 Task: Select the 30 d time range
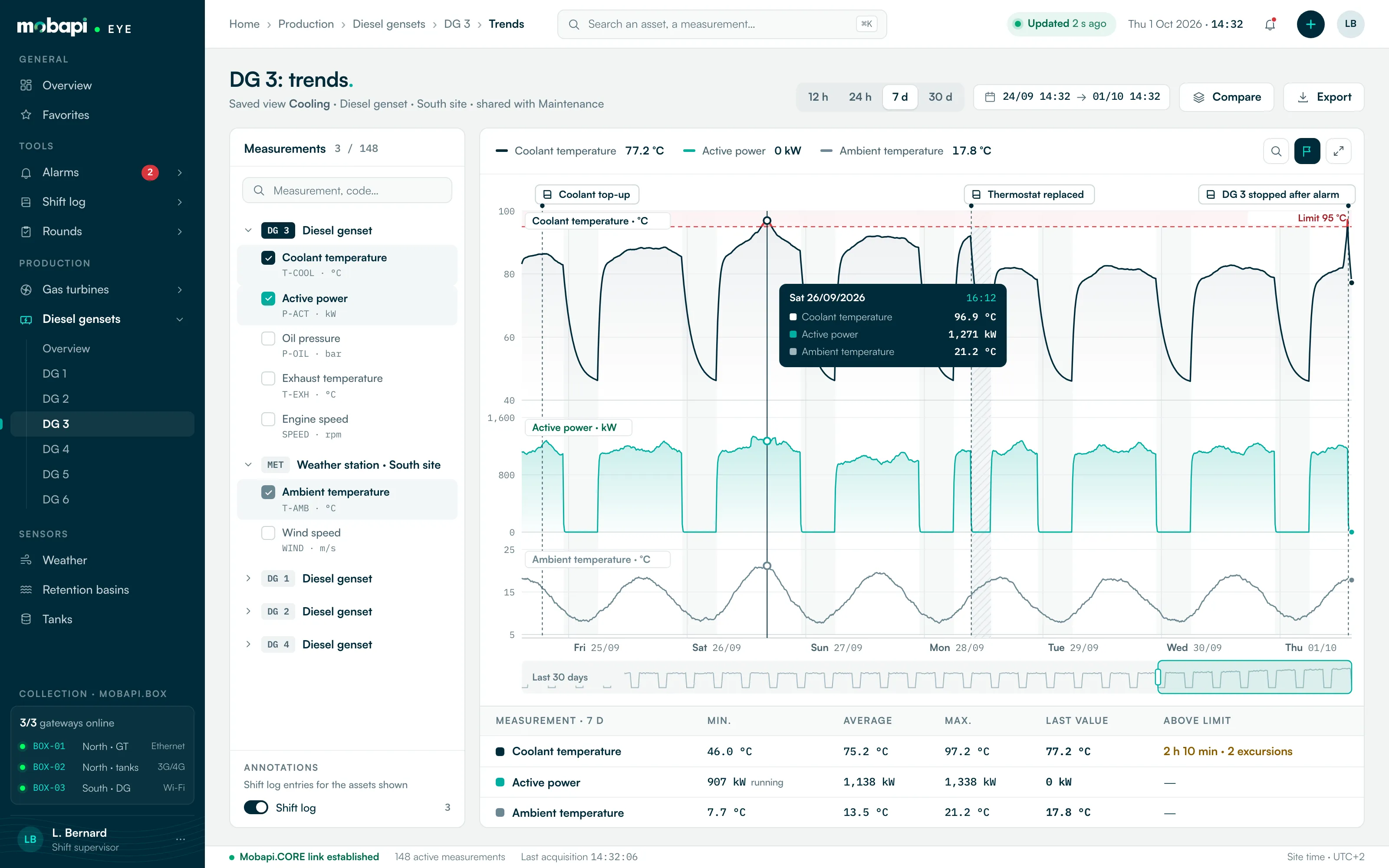click(x=940, y=97)
